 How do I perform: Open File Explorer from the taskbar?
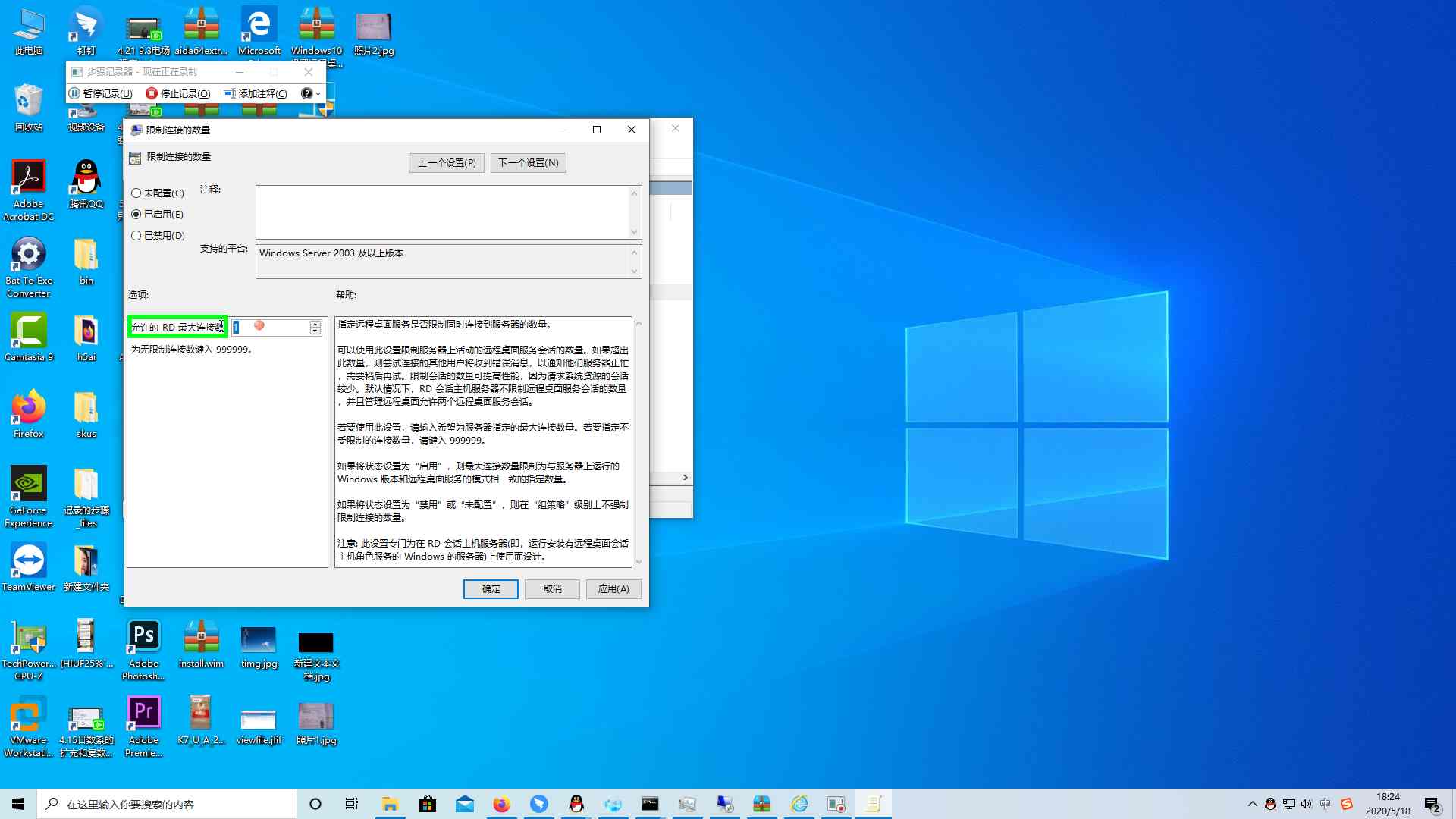tap(390, 804)
